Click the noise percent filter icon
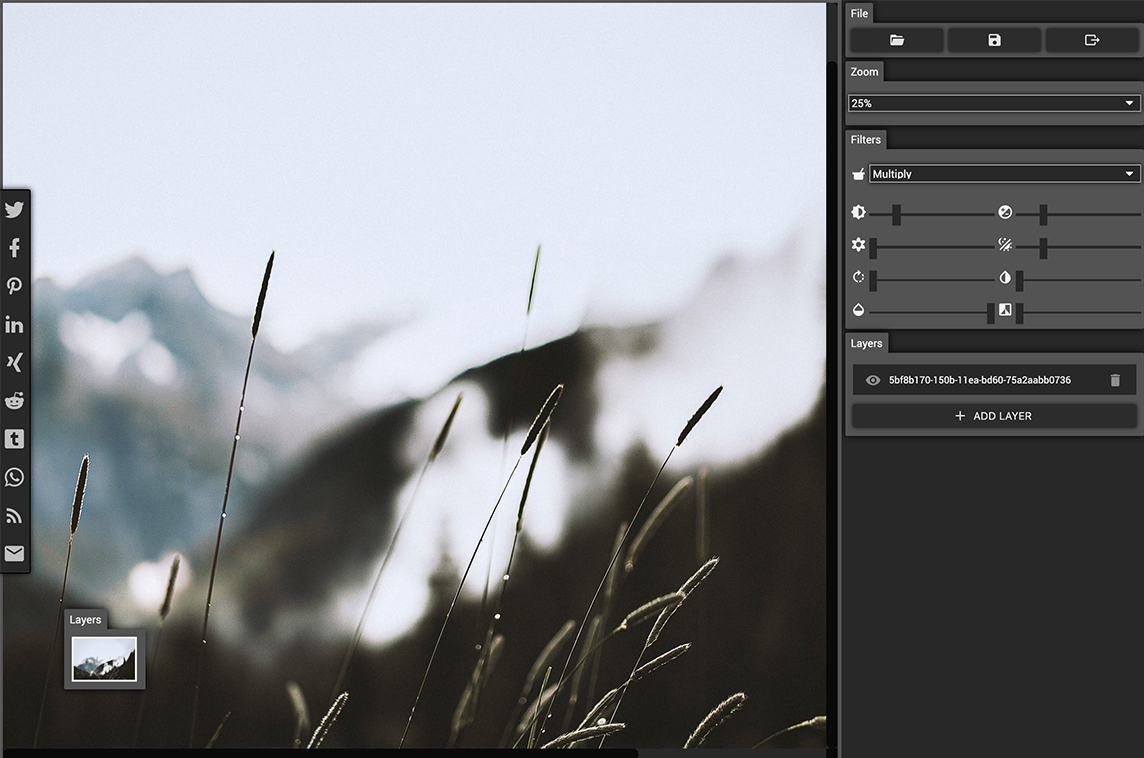The width and height of the screenshot is (1144, 758). click(1005, 245)
